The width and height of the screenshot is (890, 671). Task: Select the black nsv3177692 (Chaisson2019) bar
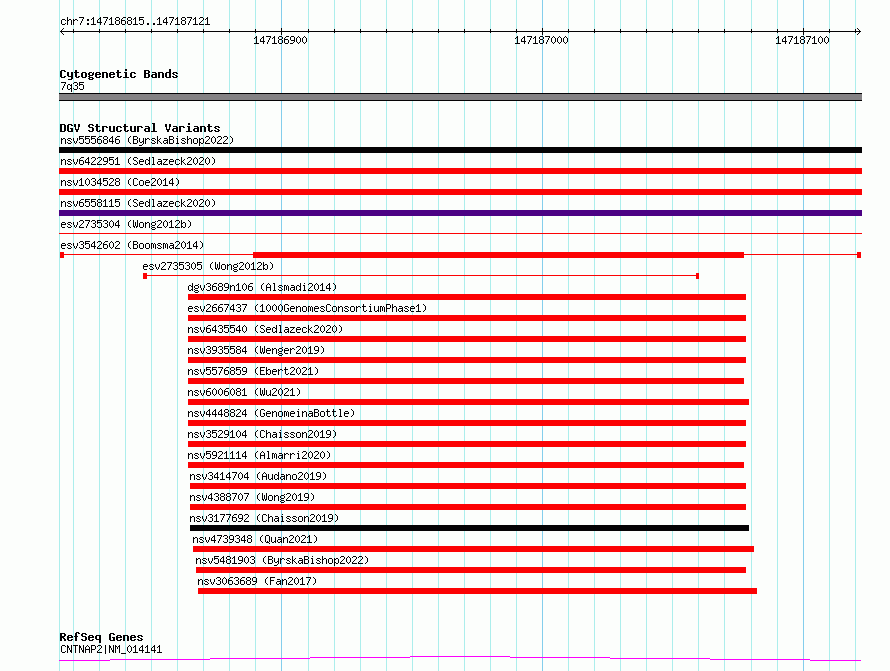click(468, 528)
